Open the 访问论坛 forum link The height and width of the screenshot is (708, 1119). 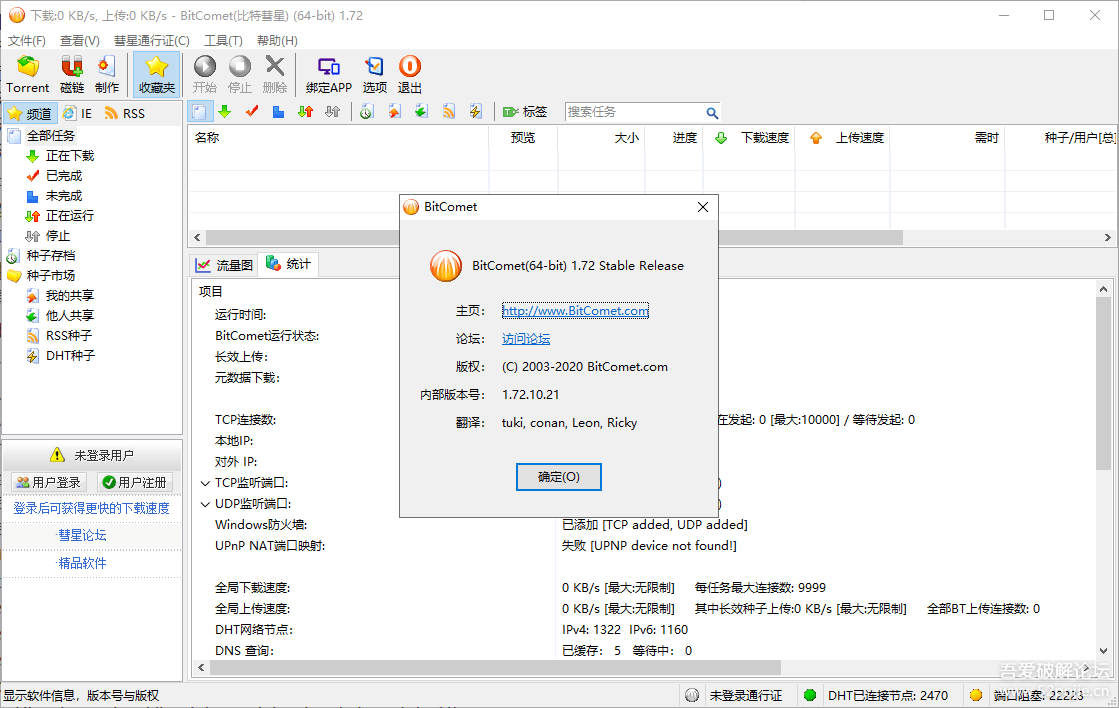click(x=526, y=339)
